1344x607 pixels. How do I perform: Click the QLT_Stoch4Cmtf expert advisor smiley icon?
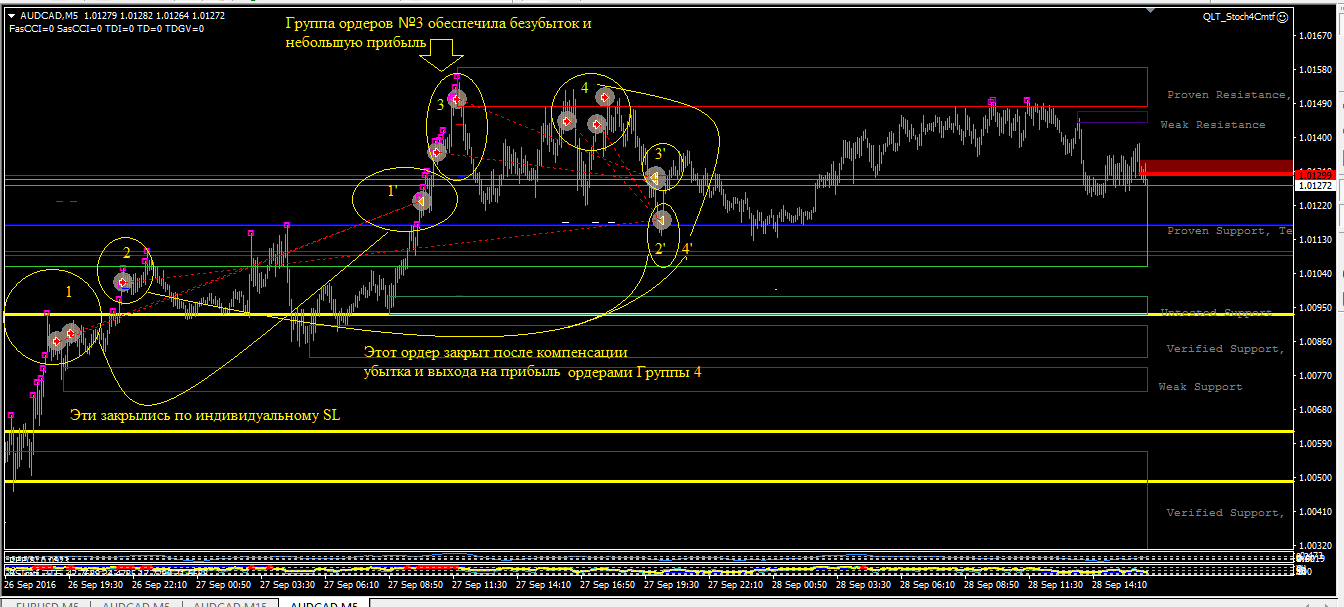[x=1283, y=16]
